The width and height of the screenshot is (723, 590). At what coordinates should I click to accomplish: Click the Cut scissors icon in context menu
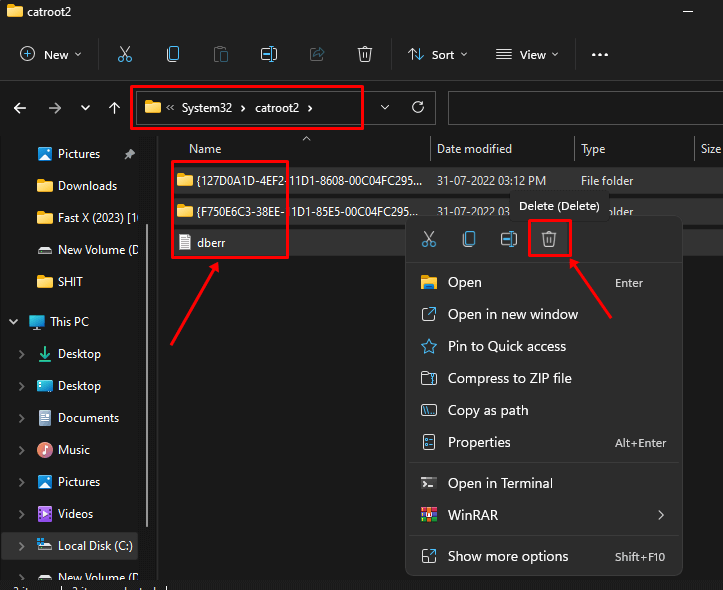[x=429, y=239]
